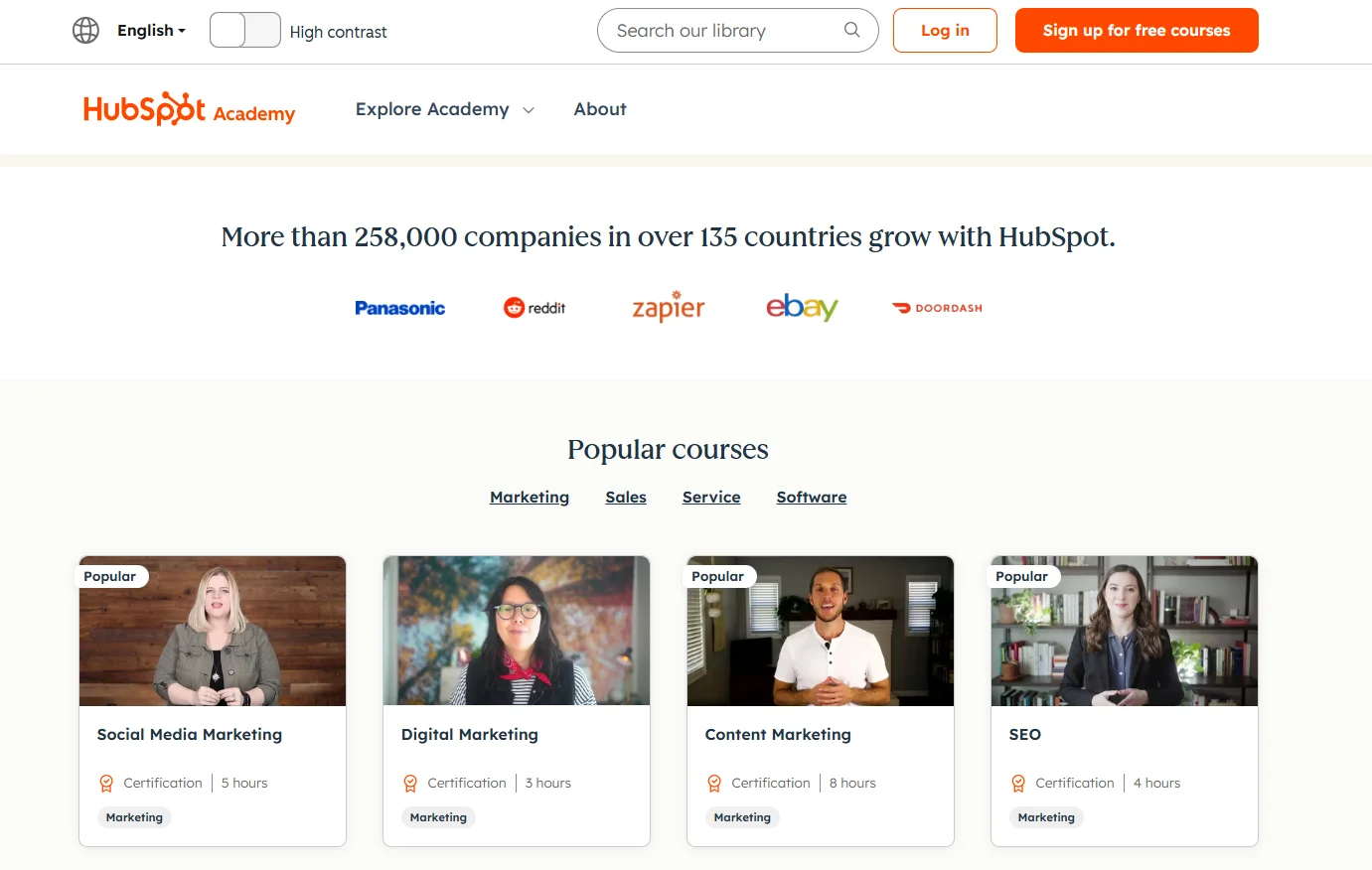Click the Zapier logo
Screen dimensions: 1372x870
668,307
